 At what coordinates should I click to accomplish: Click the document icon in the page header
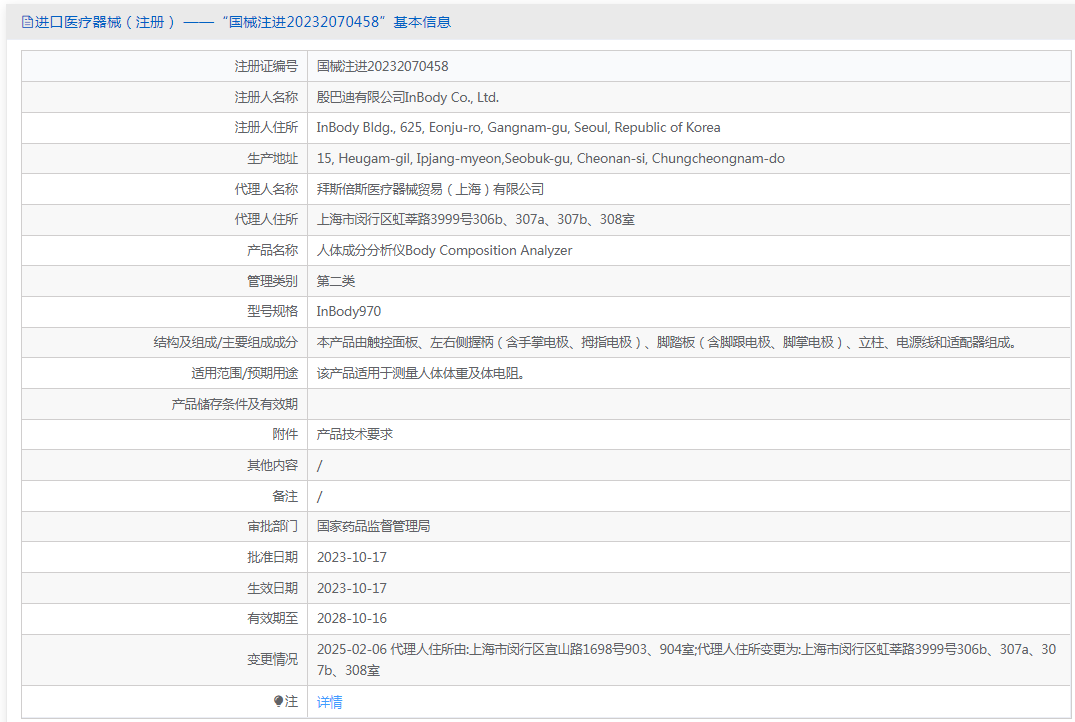coord(27,23)
